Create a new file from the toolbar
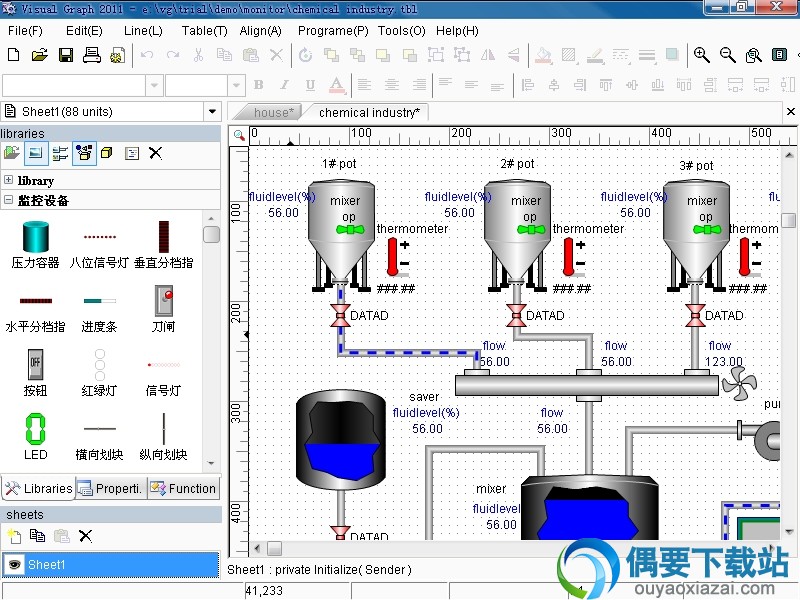 (x=14, y=55)
